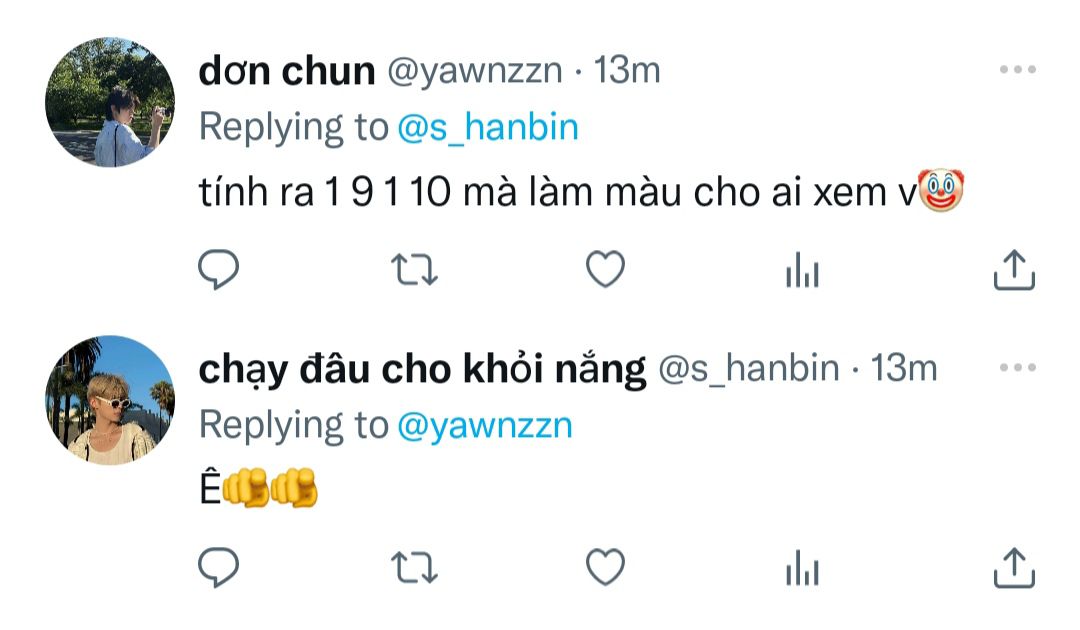Open more options for @s_hanbin's tweet
This screenshot has height=630, width=1080.
click(x=1018, y=368)
